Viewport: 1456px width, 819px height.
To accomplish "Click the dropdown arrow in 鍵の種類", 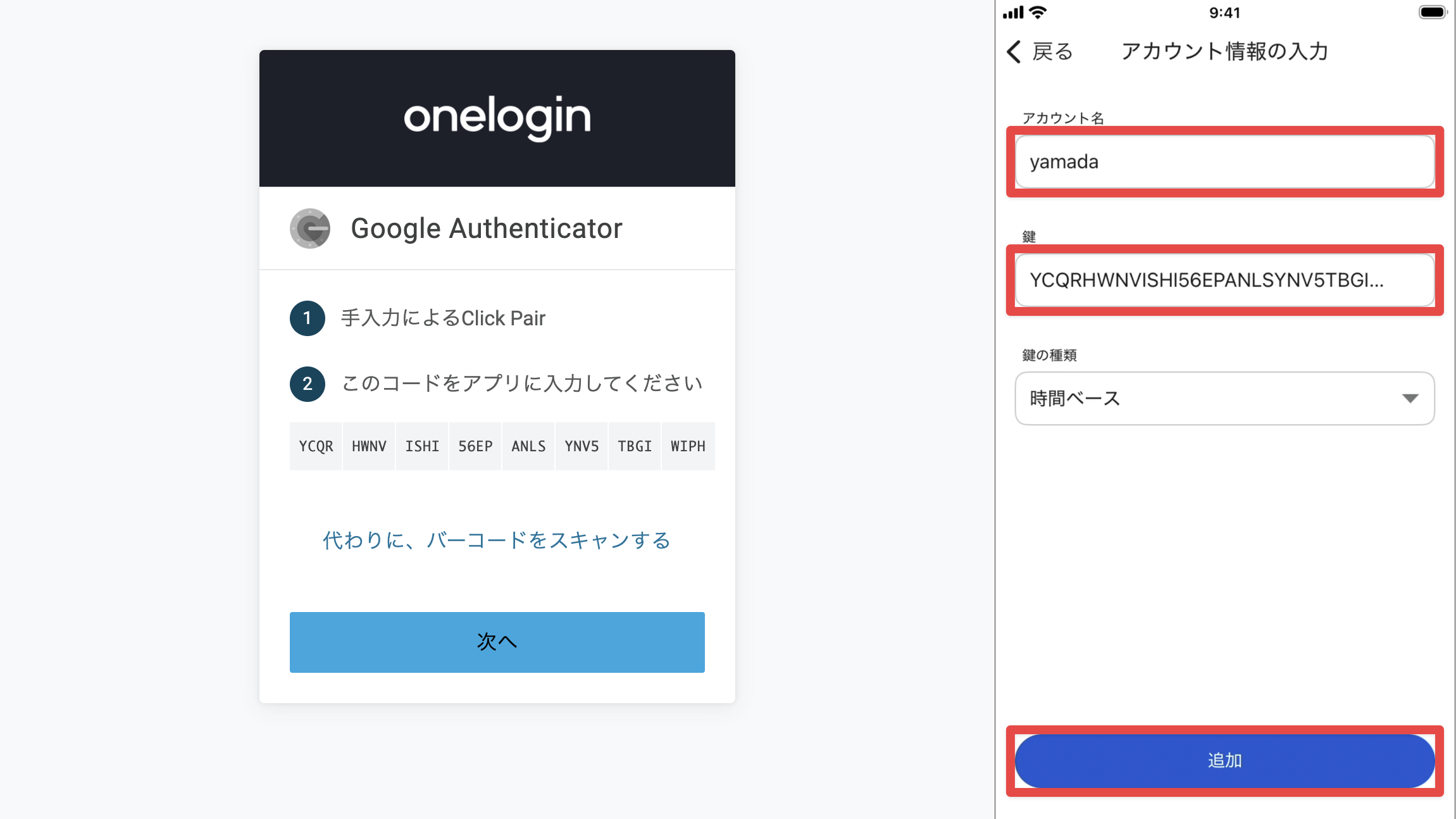I will click(x=1410, y=399).
